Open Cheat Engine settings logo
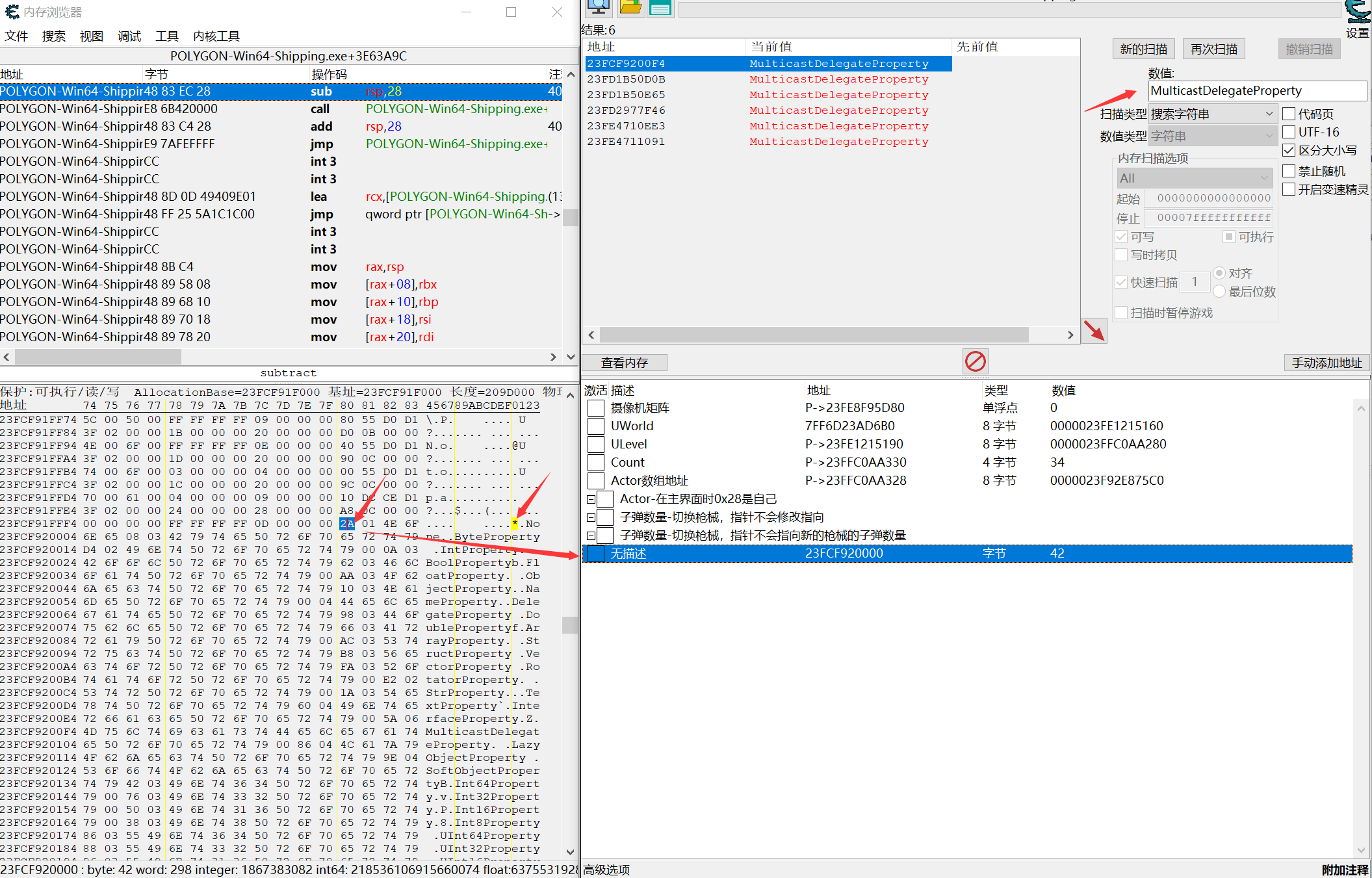The height and width of the screenshot is (878, 1372). click(1357, 12)
